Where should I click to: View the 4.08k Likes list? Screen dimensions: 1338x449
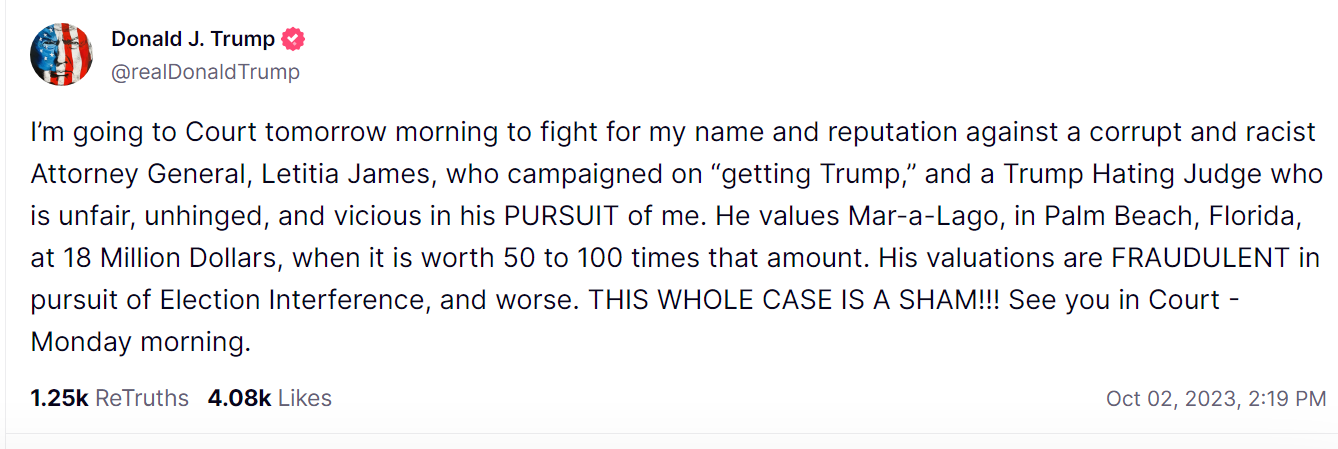click(x=269, y=398)
